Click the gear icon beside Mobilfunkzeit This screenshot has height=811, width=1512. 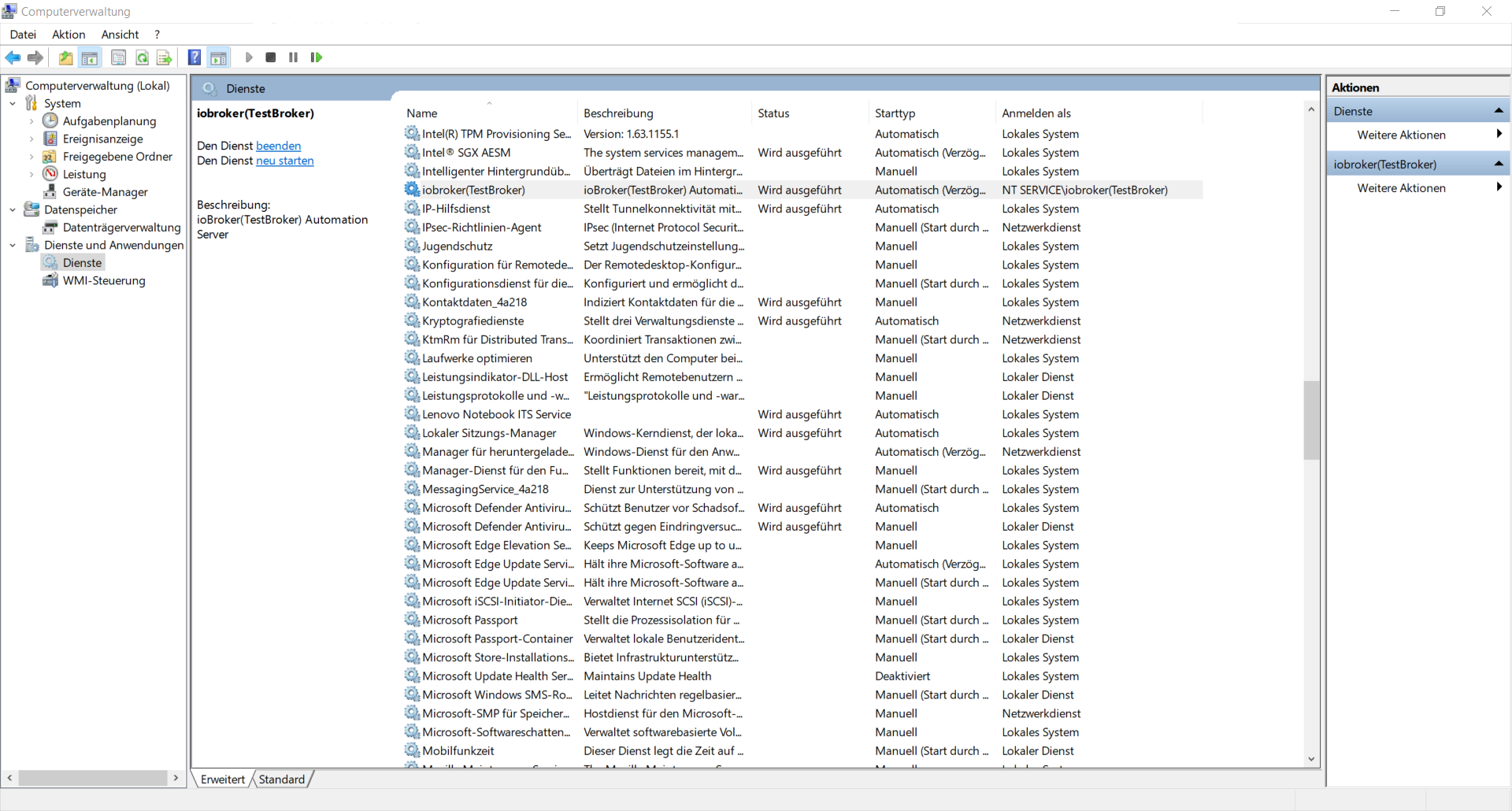(x=412, y=750)
